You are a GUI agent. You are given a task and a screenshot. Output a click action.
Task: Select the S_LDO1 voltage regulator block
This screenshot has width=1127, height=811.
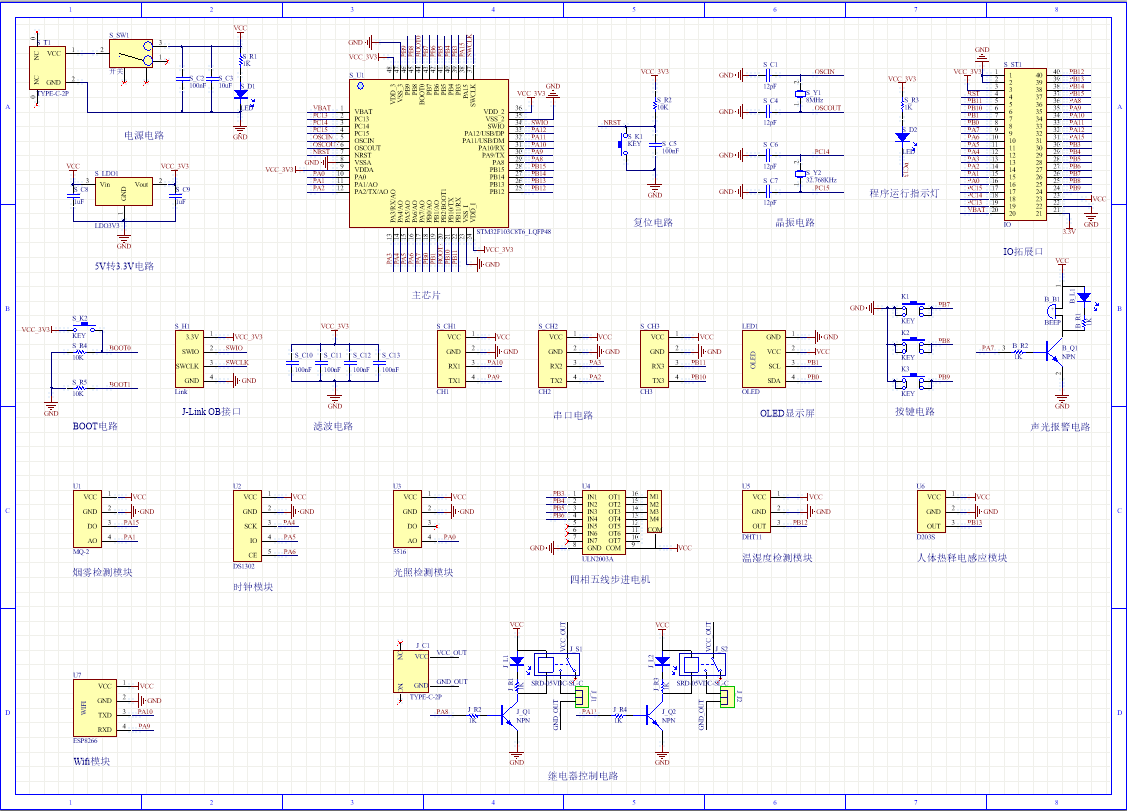pyautogui.click(x=124, y=191)
